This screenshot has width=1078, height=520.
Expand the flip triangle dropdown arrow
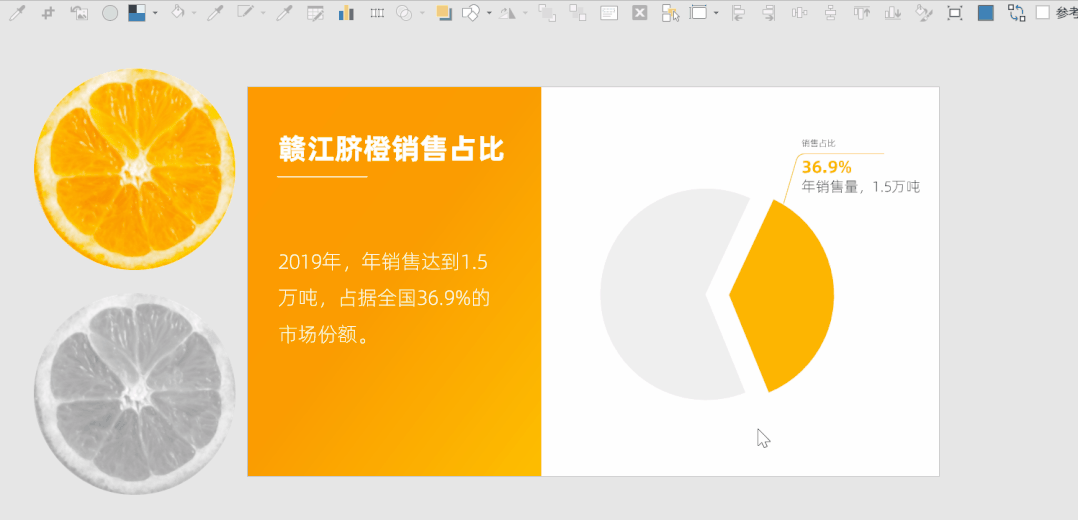coord(525,13)
